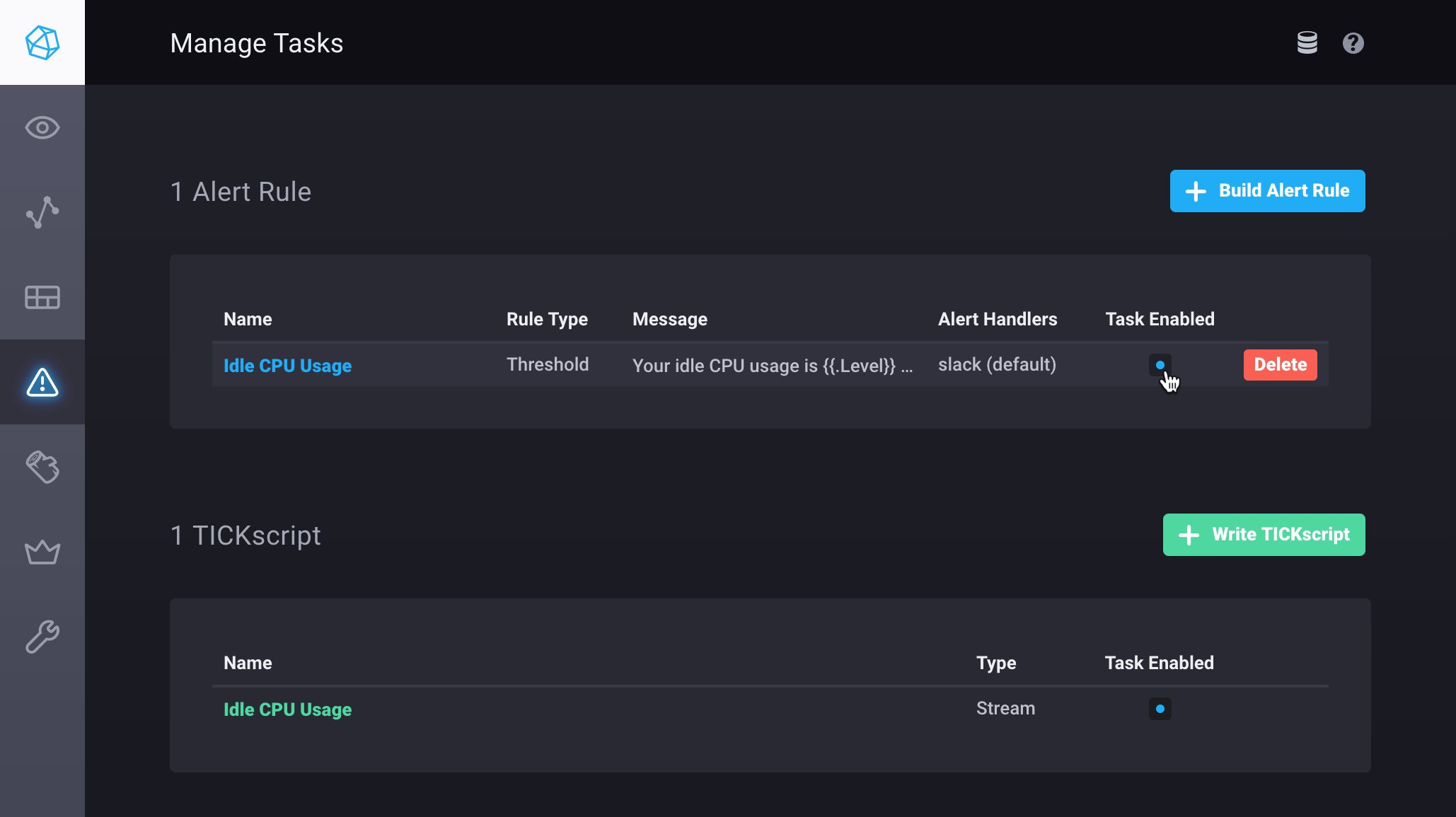
Task: Open the Status eye icon page
Action: 42,127
